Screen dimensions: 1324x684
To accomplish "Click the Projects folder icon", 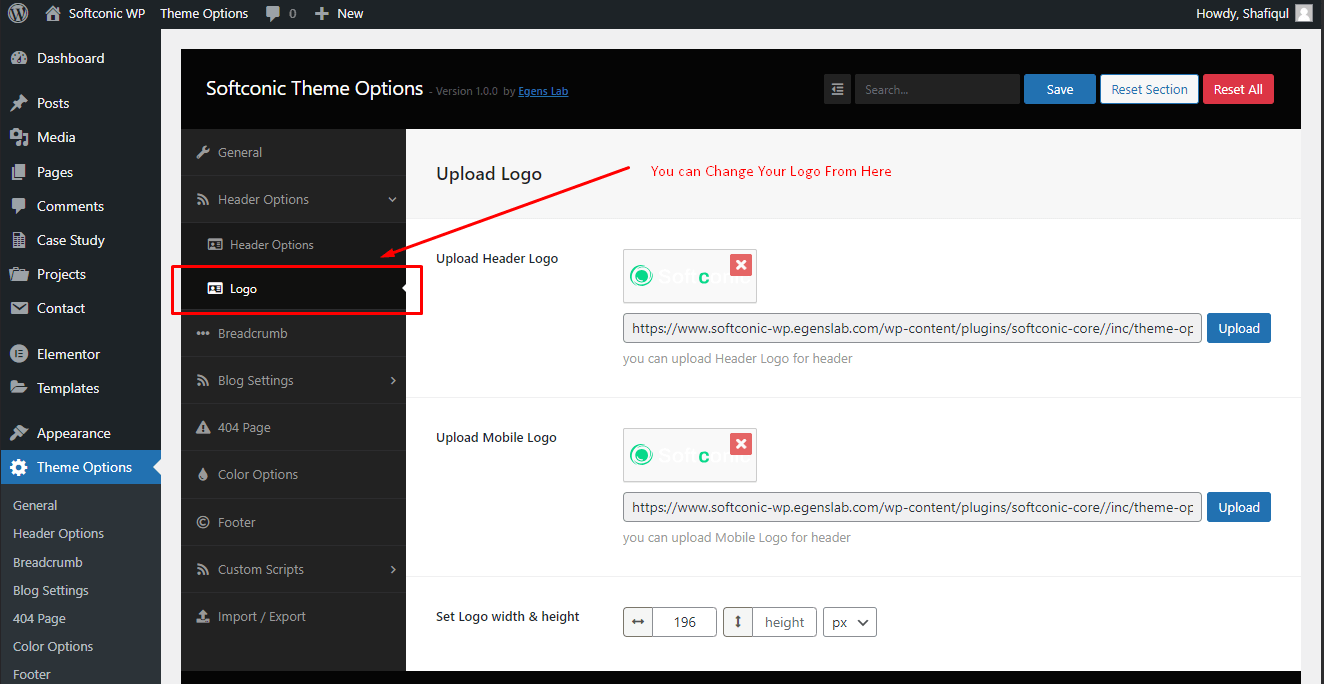I will point(18,274).
